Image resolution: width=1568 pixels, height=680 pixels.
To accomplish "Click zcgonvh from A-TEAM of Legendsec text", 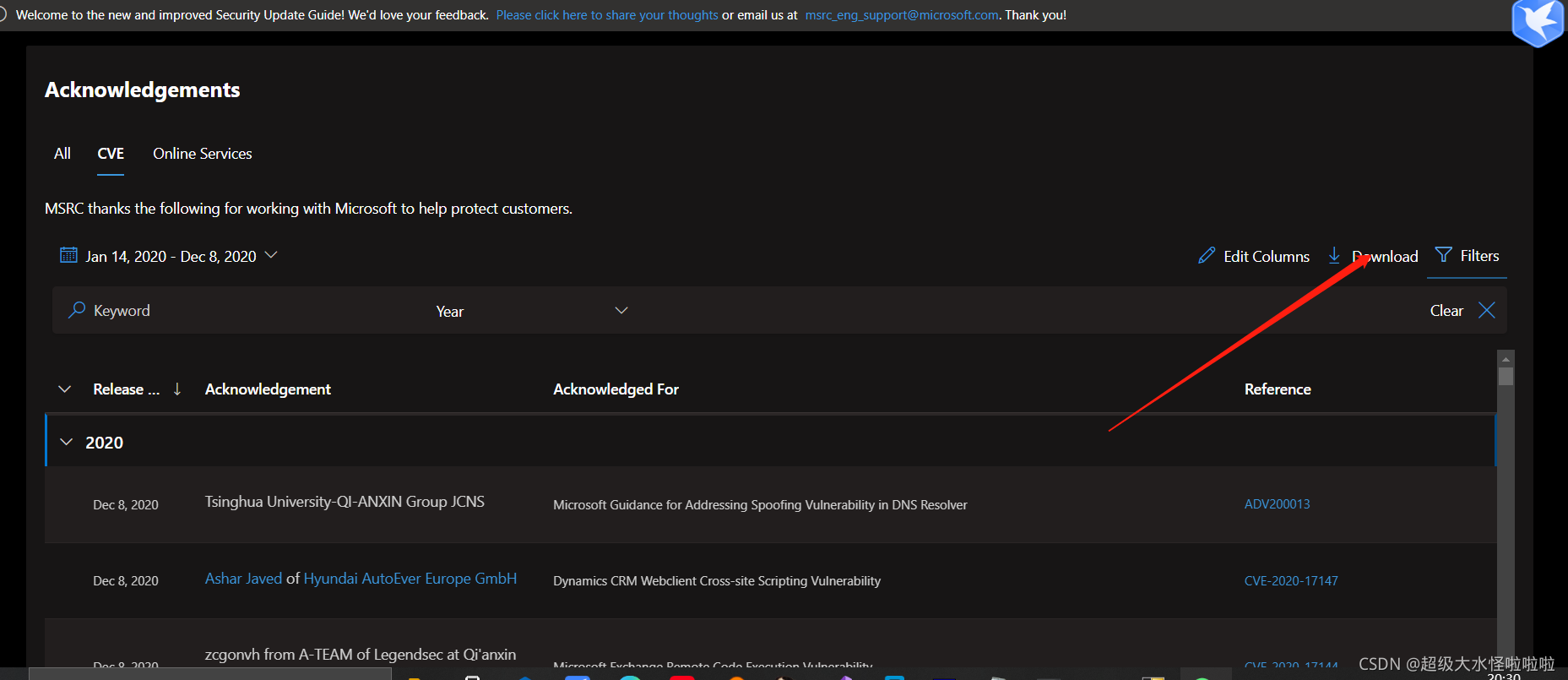I will click(361, 654).
